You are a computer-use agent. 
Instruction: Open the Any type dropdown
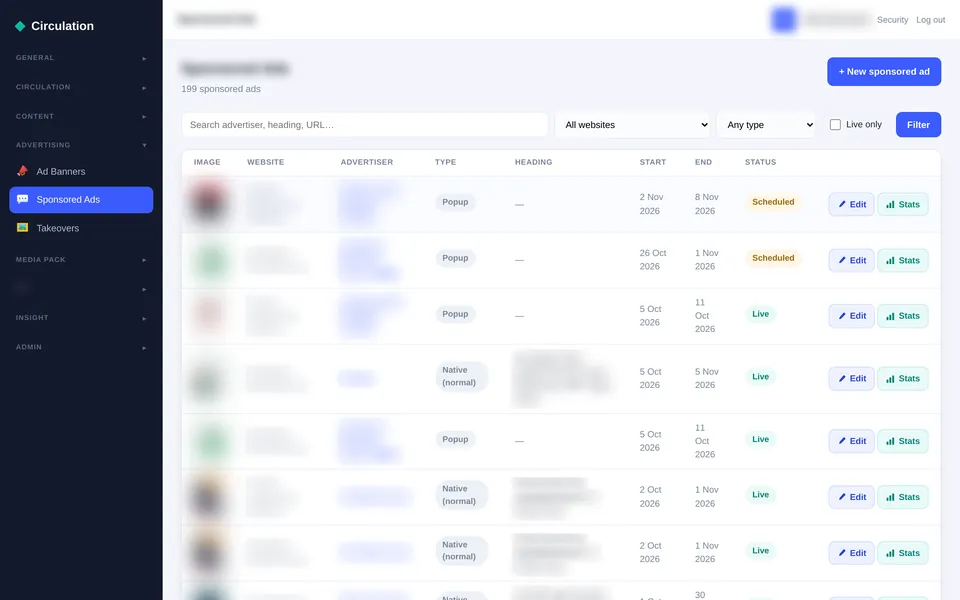coord(766,125)
